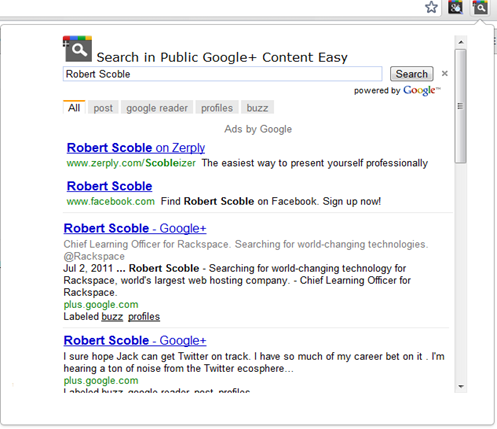Open second Robert Scoble - Google+ result about Twitter

coord(135,340)
